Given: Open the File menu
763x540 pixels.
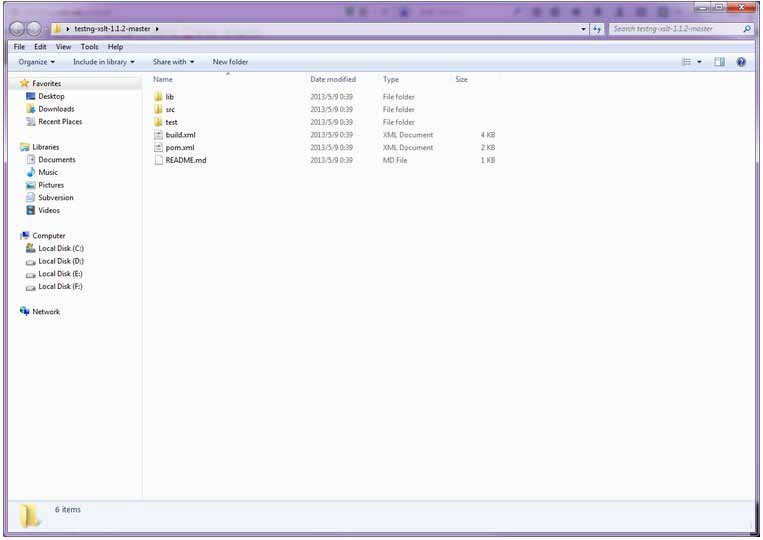Looking at the screenshot, I should [x=19, y=47].
